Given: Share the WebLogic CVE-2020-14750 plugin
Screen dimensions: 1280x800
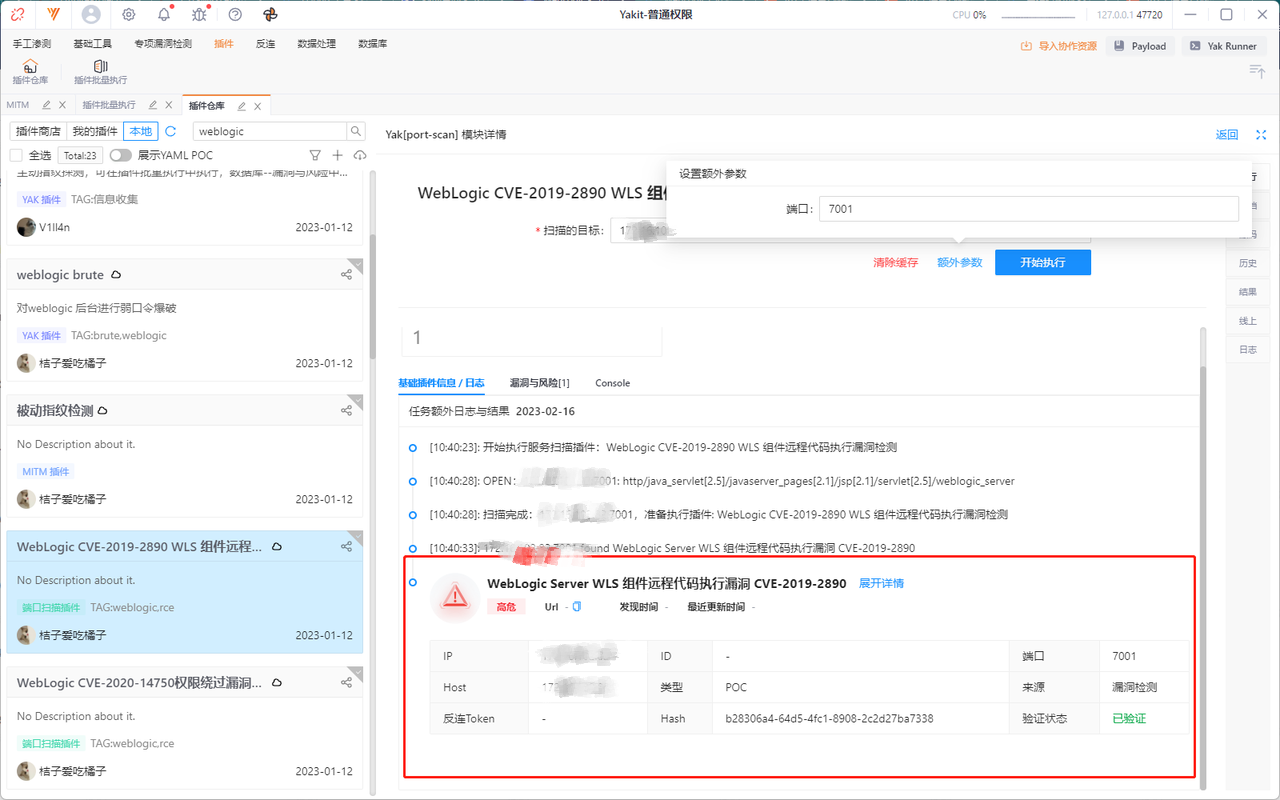Looking at the screenshot, I should pos(346,683).
